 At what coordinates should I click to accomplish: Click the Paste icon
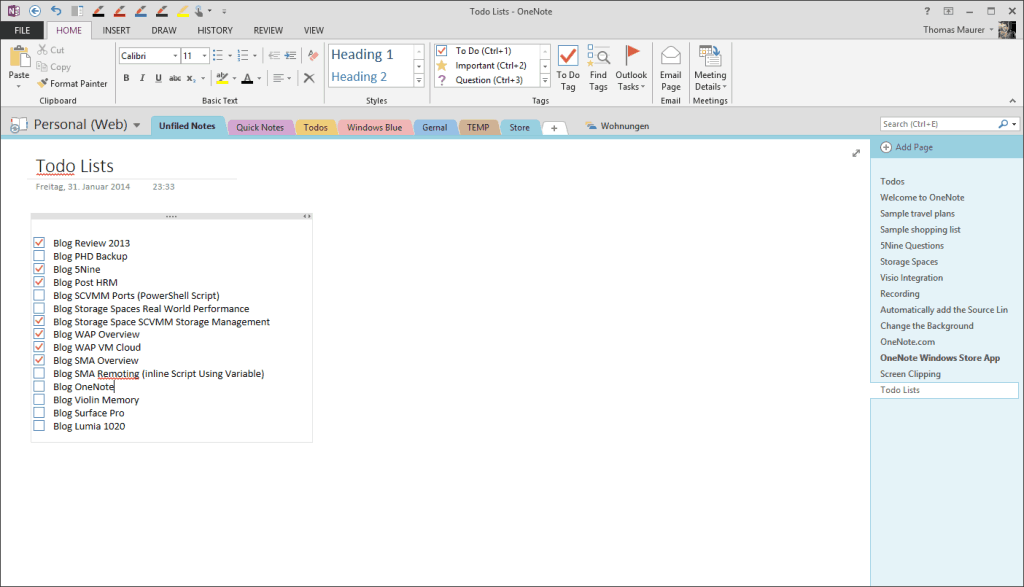pos(19,58)
